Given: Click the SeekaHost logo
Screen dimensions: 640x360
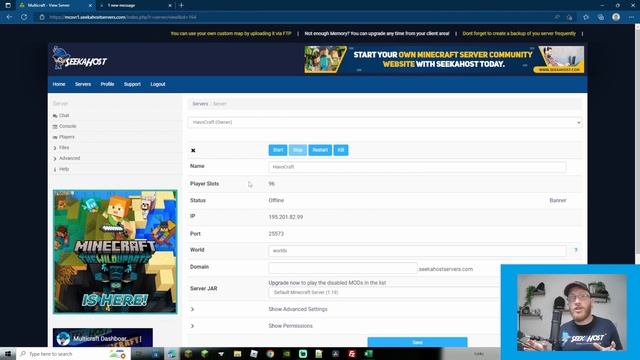Looking at the screenshot, I should click(79, 58).
